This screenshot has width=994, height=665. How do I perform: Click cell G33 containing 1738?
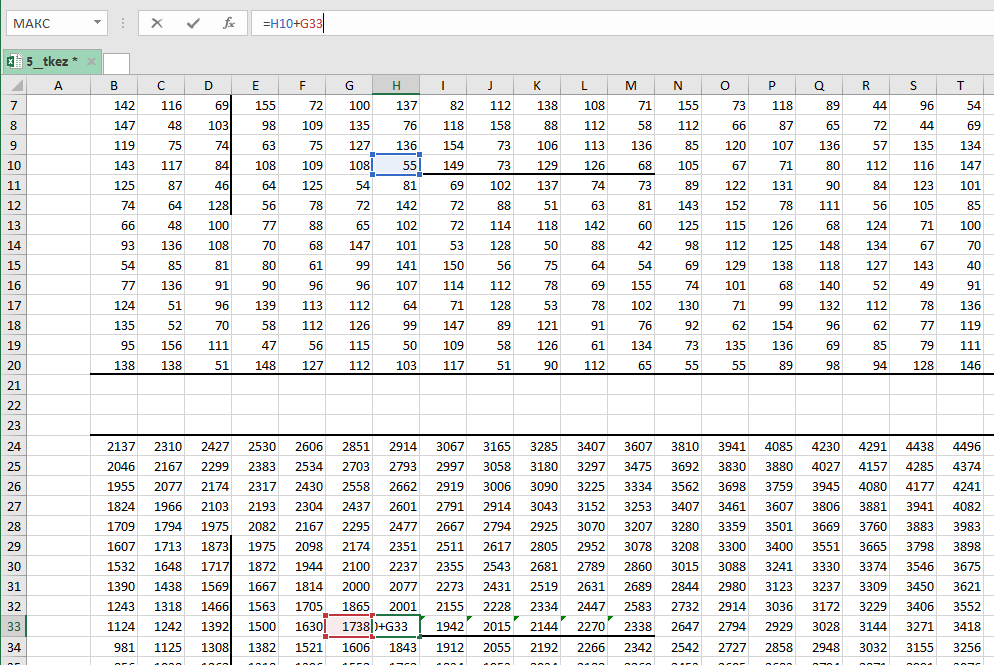(349, 626)
